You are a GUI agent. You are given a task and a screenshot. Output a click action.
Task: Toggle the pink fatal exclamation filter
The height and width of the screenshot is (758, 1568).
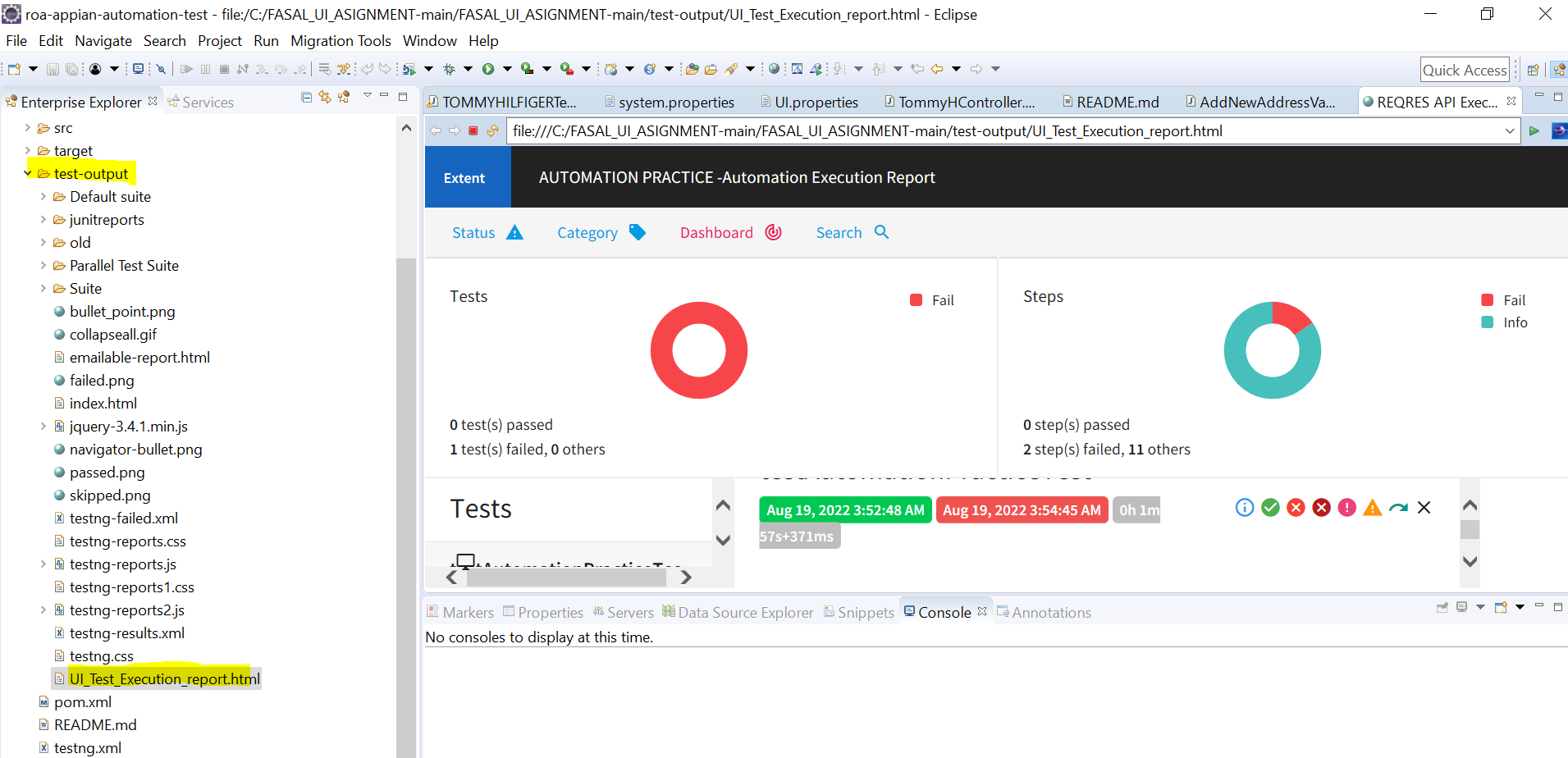coord(1347,508)
